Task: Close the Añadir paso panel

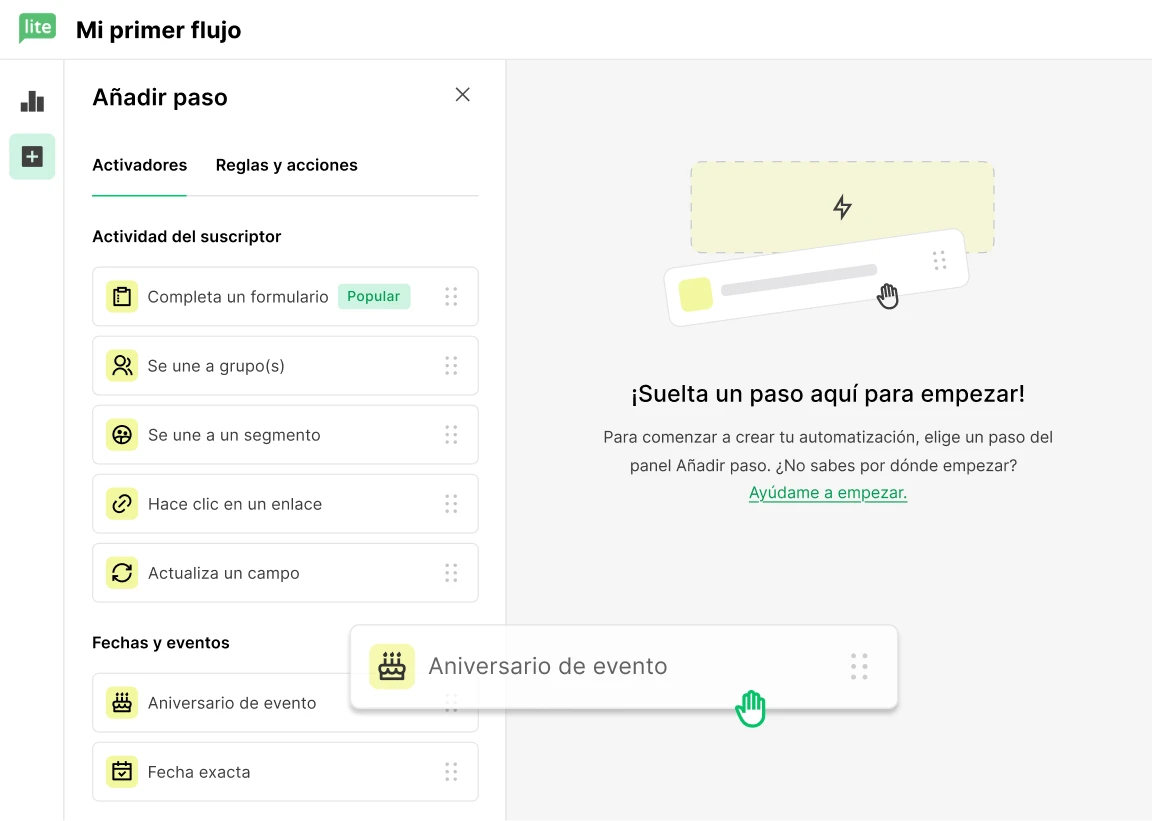Action: pyautogui.click(x=462, y=95)
